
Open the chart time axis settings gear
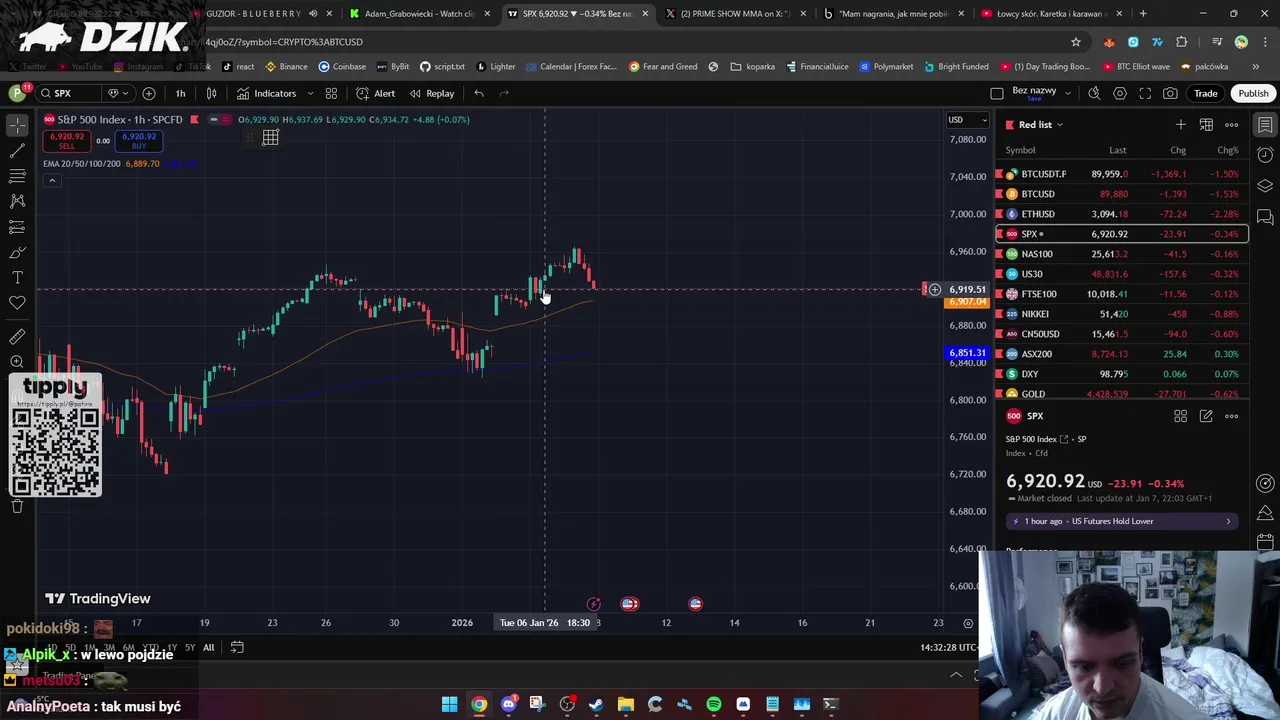tap(968, 623)
